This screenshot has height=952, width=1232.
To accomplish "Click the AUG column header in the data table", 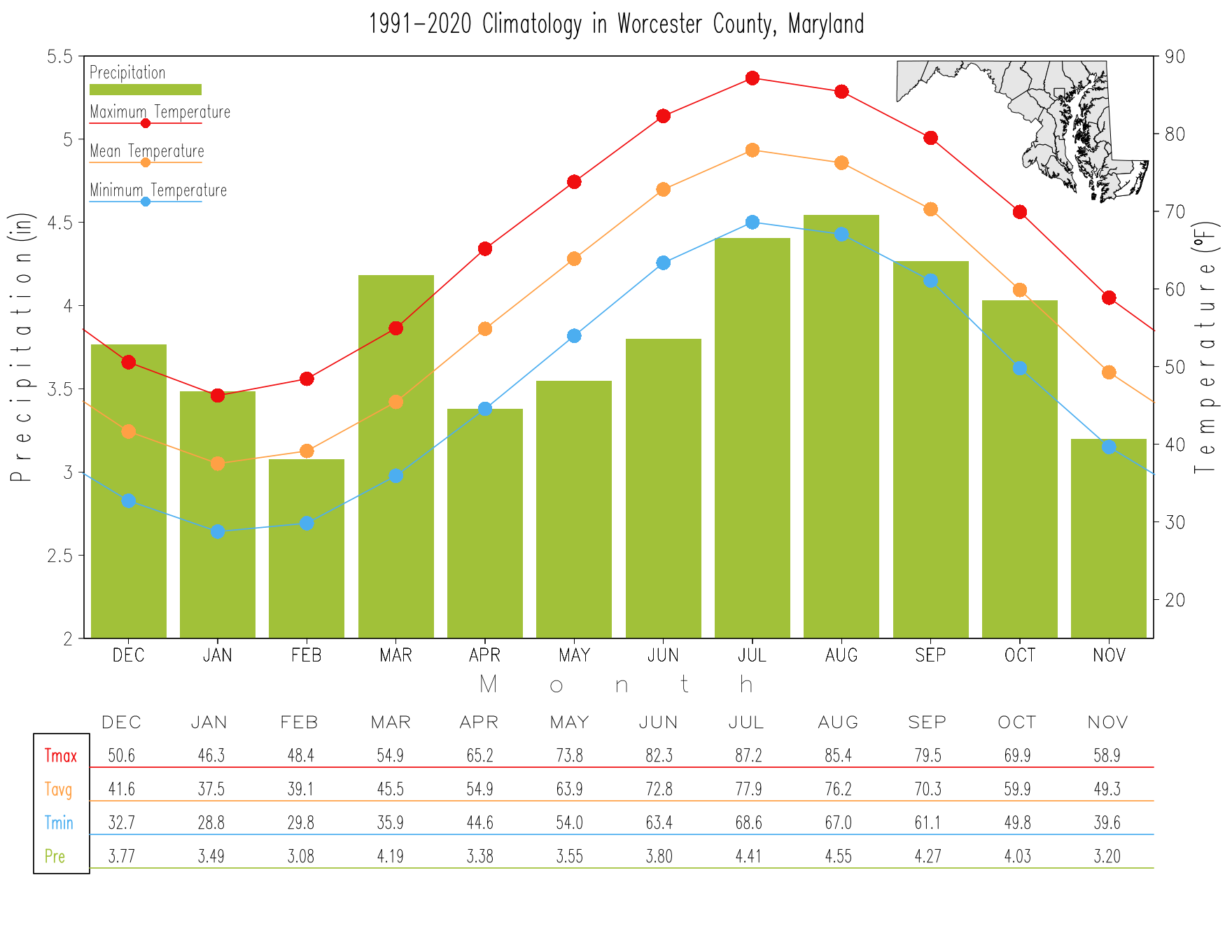I will click(839, 722).
